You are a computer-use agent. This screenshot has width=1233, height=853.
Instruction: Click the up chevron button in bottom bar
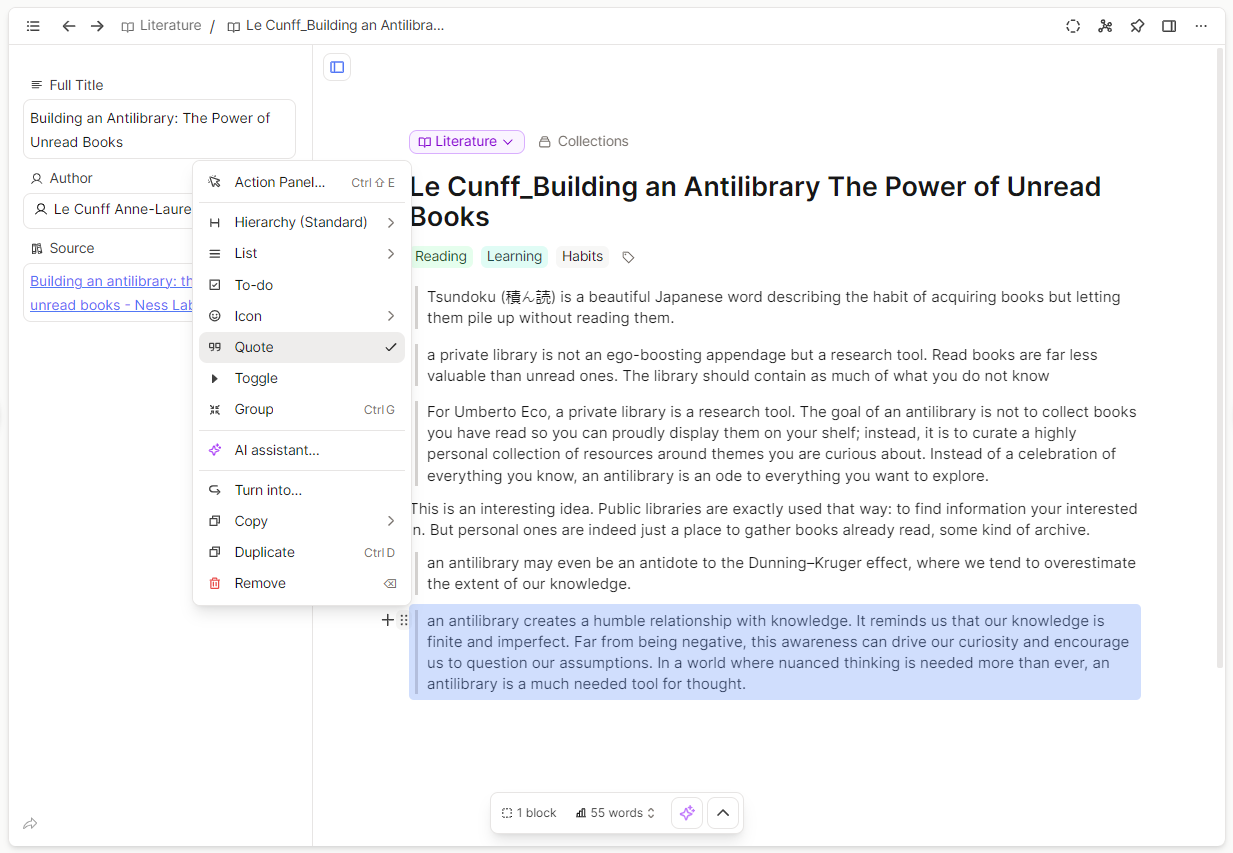click(723, 813)
